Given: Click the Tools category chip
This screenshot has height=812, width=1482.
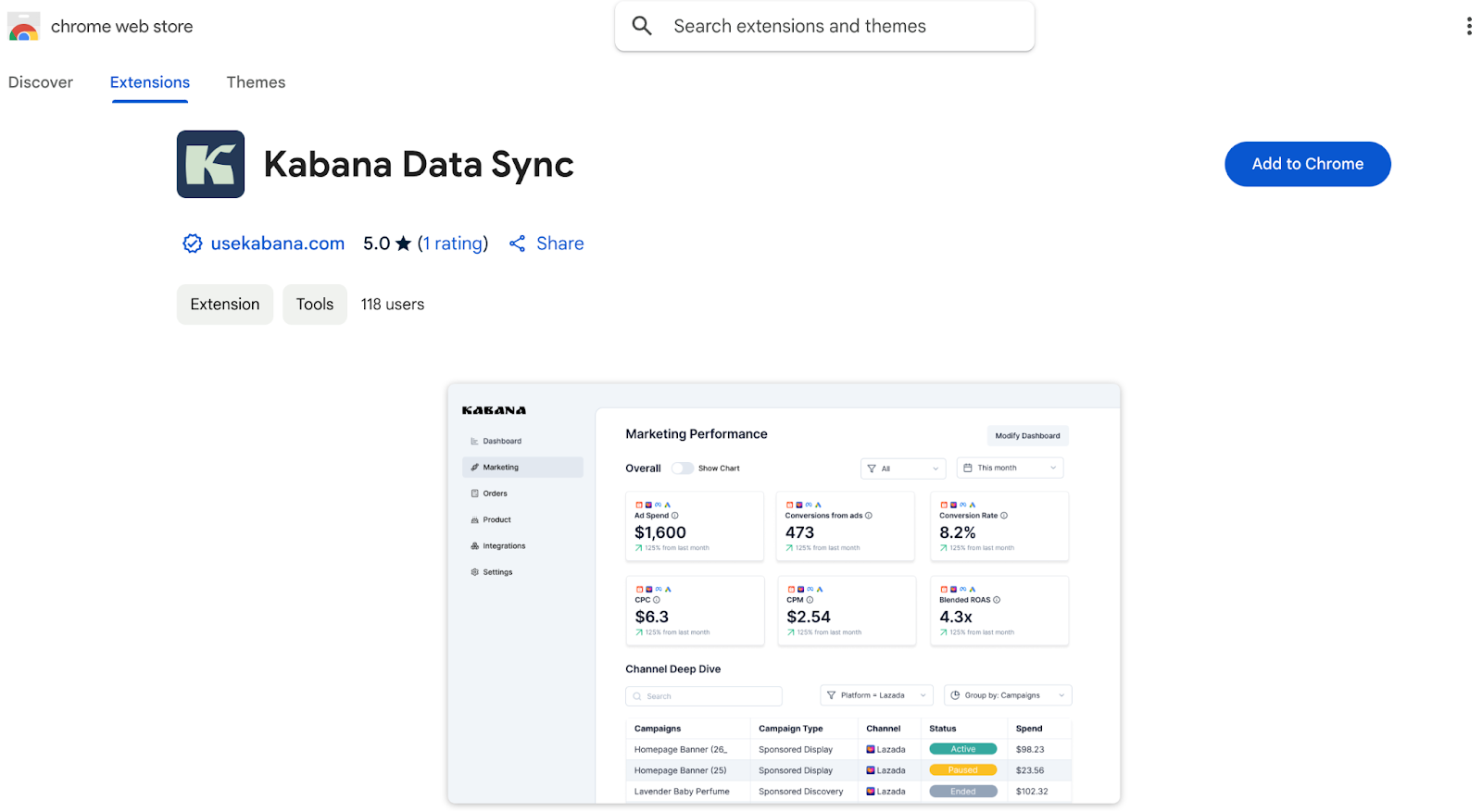Looking at the screenshot, I should [315, 305].
